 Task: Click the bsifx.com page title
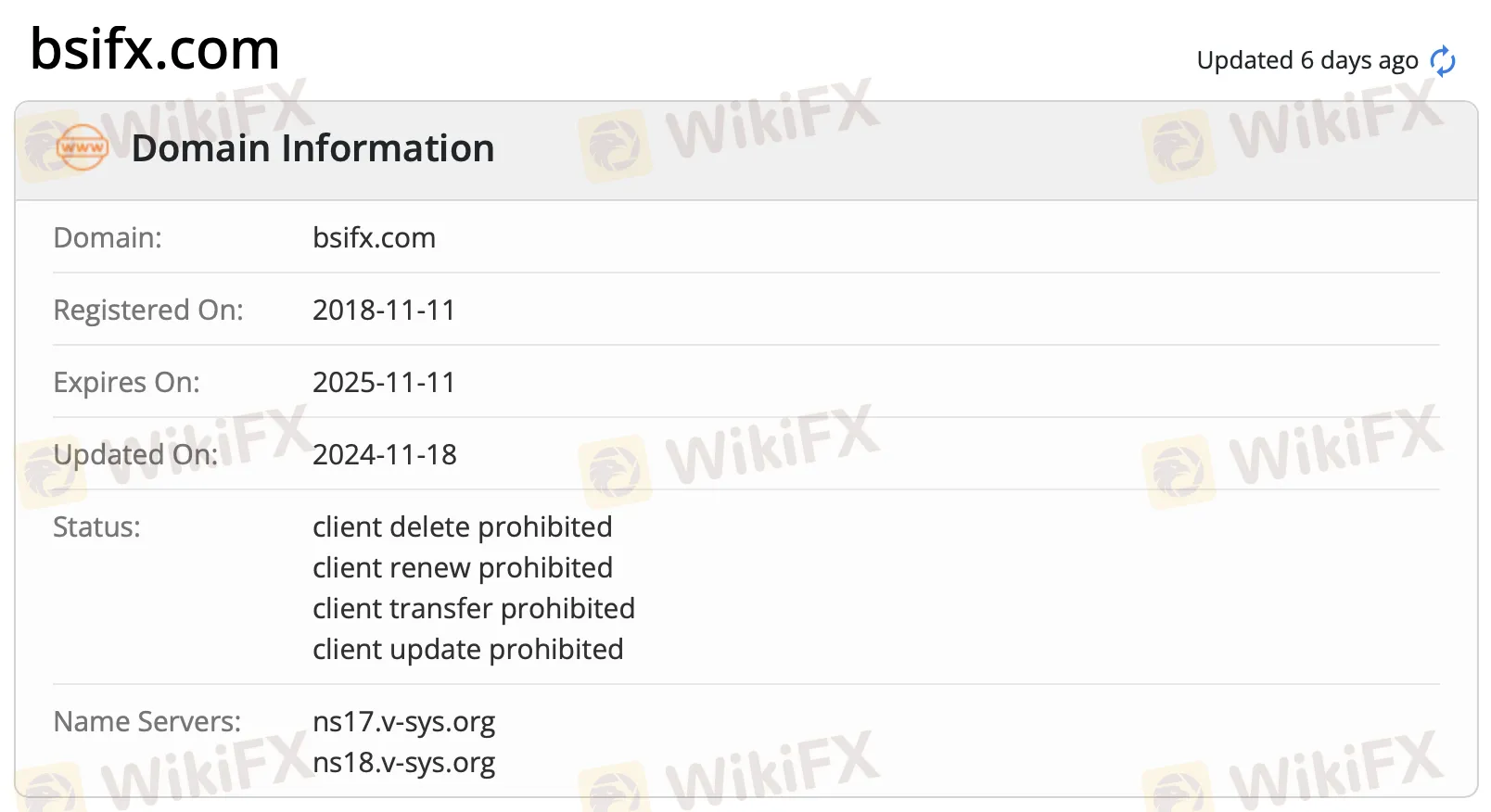click(155, 48)
